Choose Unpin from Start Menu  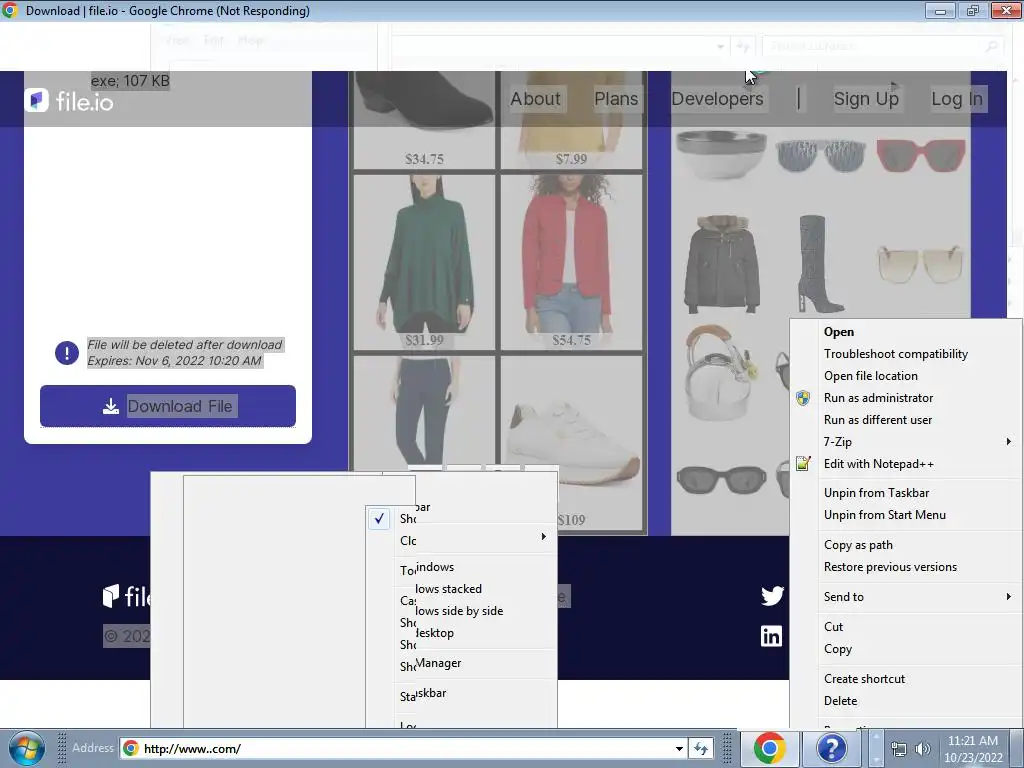[885, 515]
